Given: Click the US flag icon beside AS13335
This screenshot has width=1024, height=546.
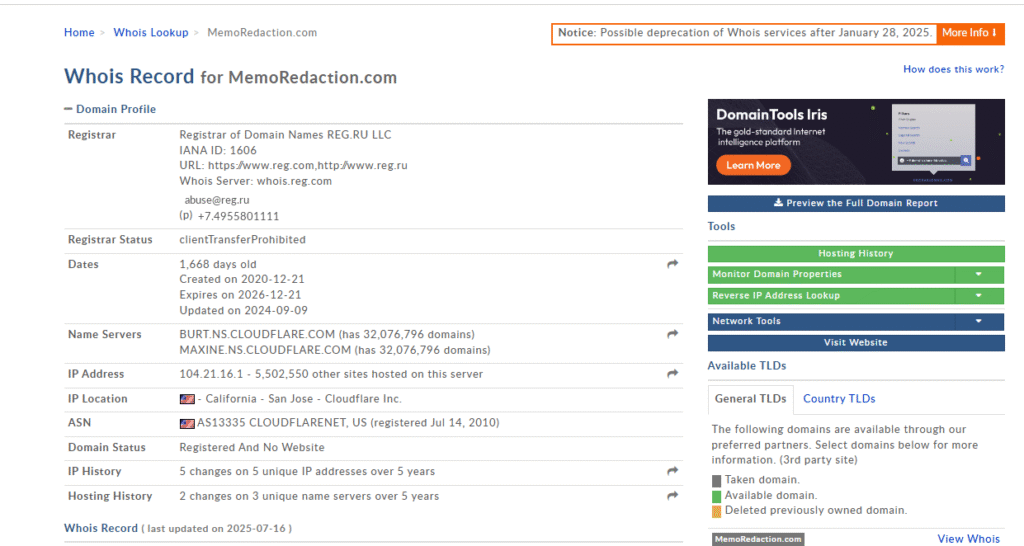Looking at the screenshot, I should [x=187, y=423].
